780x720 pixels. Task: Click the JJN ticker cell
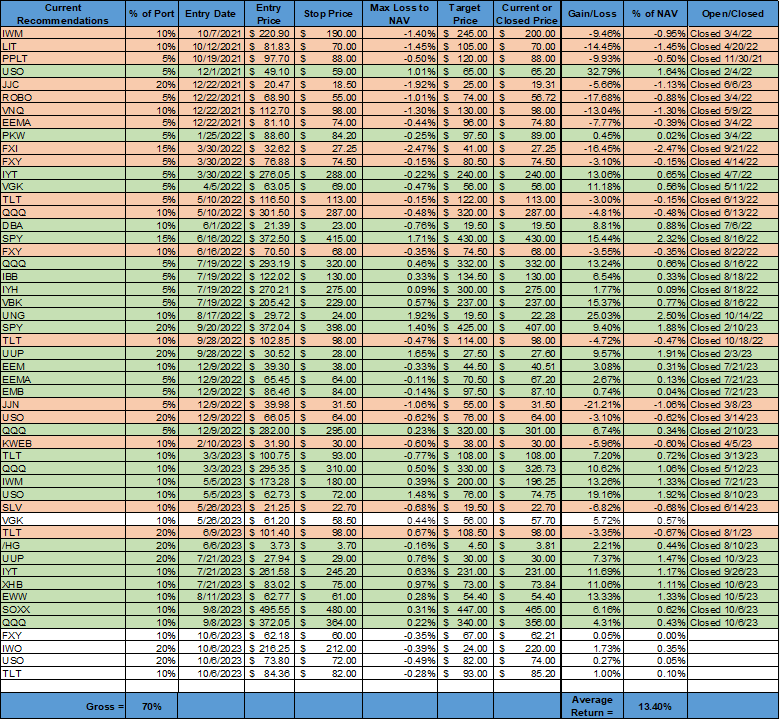(x=63, y=405)
